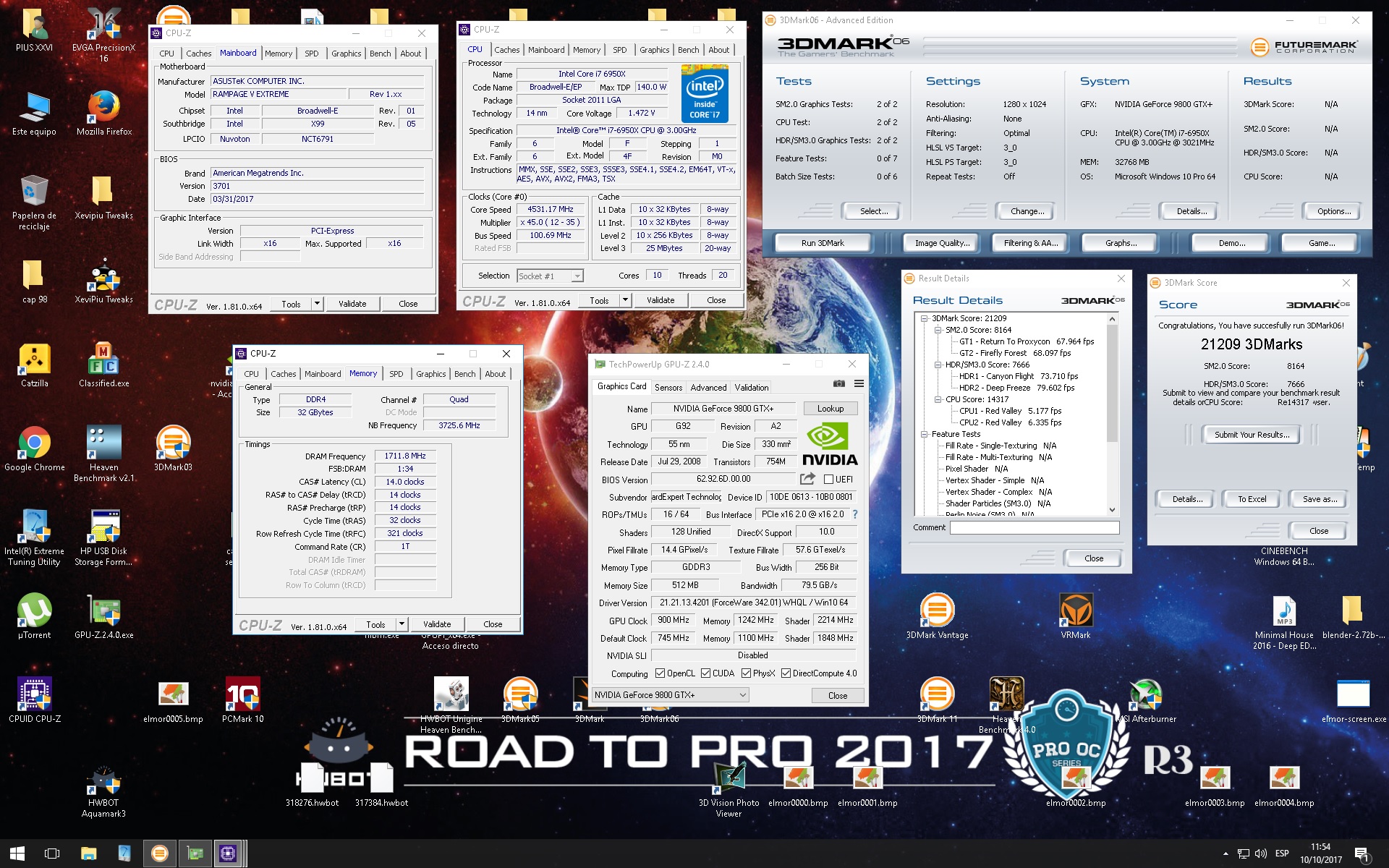Image resolution: width=1389 pixels, height=868 pixels.
Task: Open Validation tab in GPU-Z
Action: point(752,388)
